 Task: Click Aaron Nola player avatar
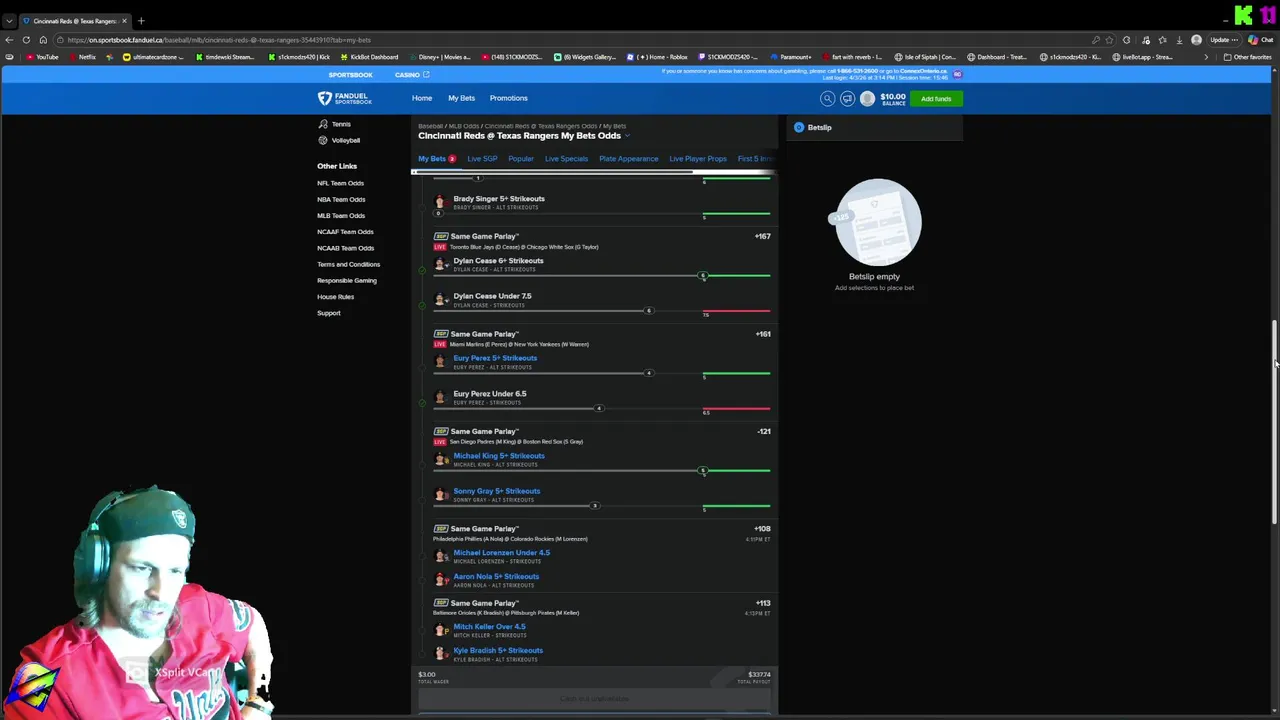point(440,580)
